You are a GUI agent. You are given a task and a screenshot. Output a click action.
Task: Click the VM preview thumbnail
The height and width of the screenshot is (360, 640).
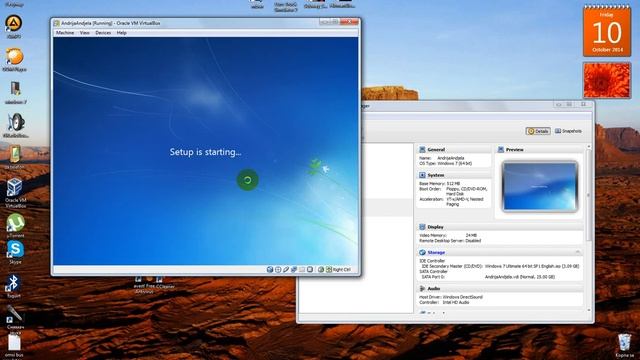540,186
